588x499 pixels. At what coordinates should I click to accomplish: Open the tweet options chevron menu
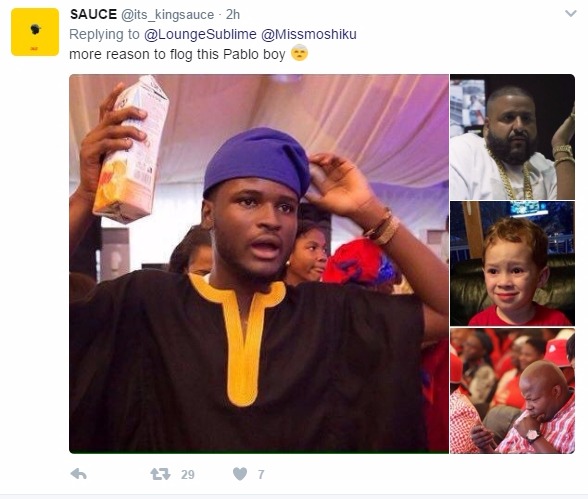[571, 14]
